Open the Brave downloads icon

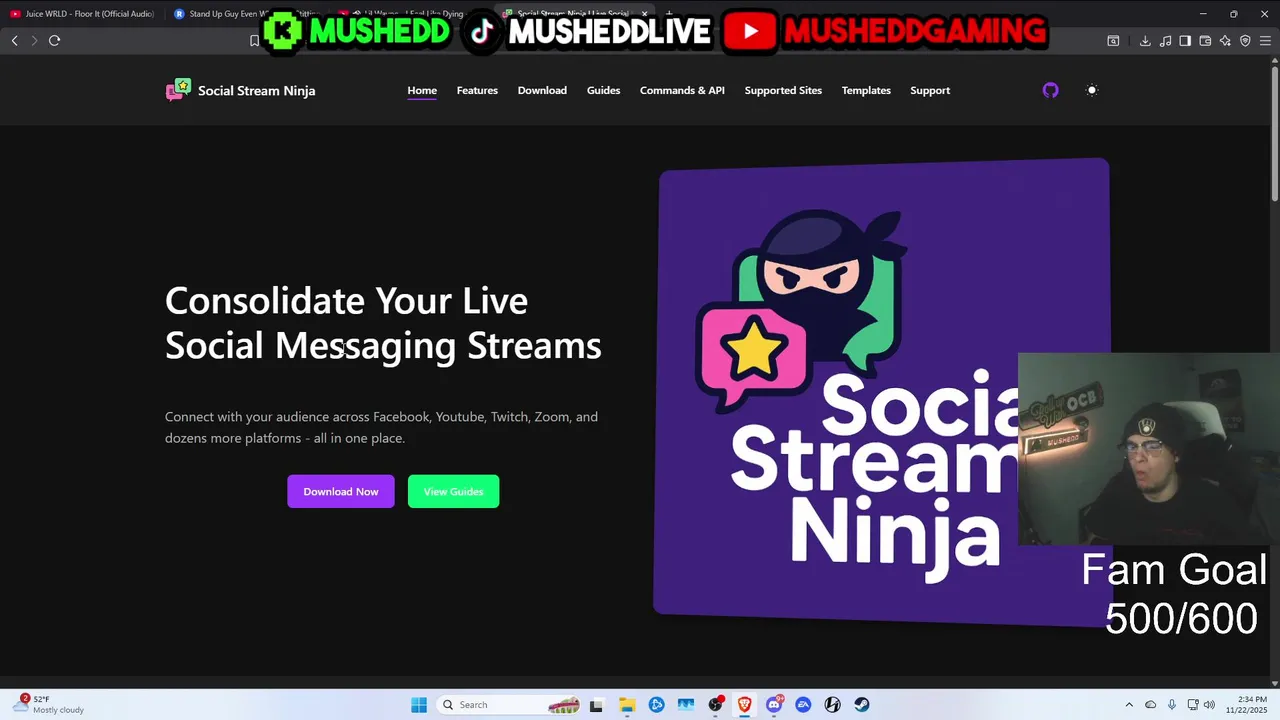tap(1145, 41)
